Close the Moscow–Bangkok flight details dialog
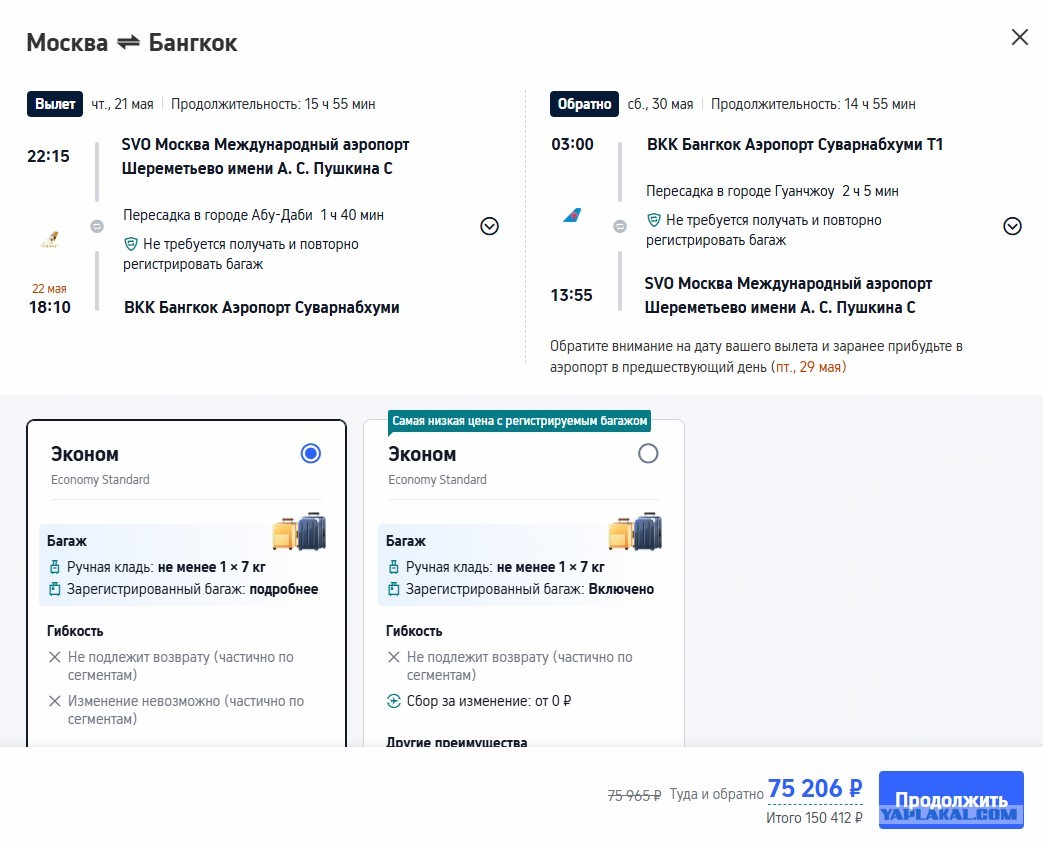 click(1020, 37)
